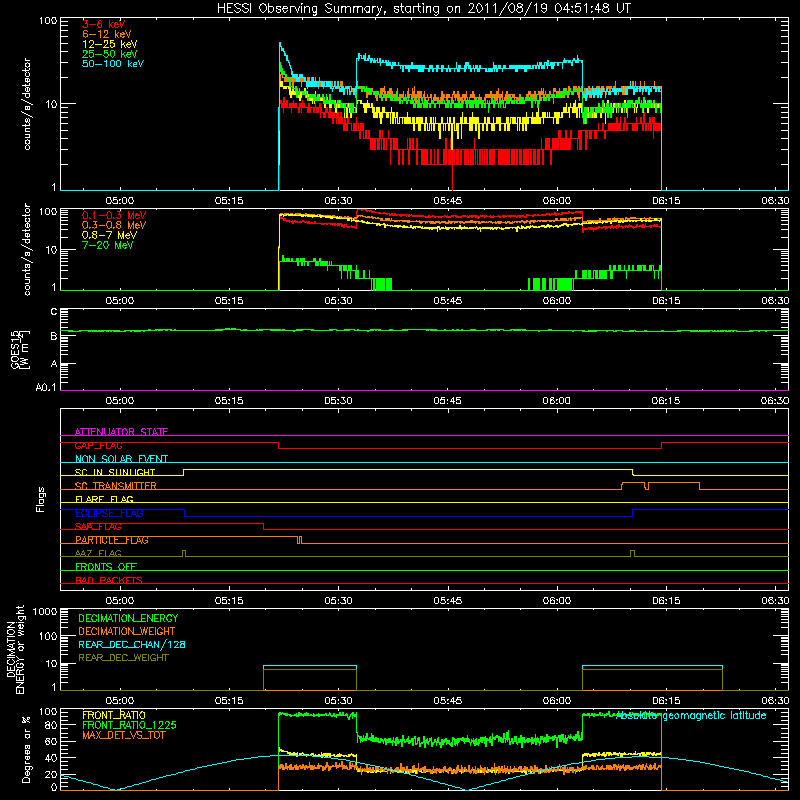Click the DECIMATION ENERGY or weight axis title
Viewport: 800px width, 800px height.
click(x=15, y=649)
